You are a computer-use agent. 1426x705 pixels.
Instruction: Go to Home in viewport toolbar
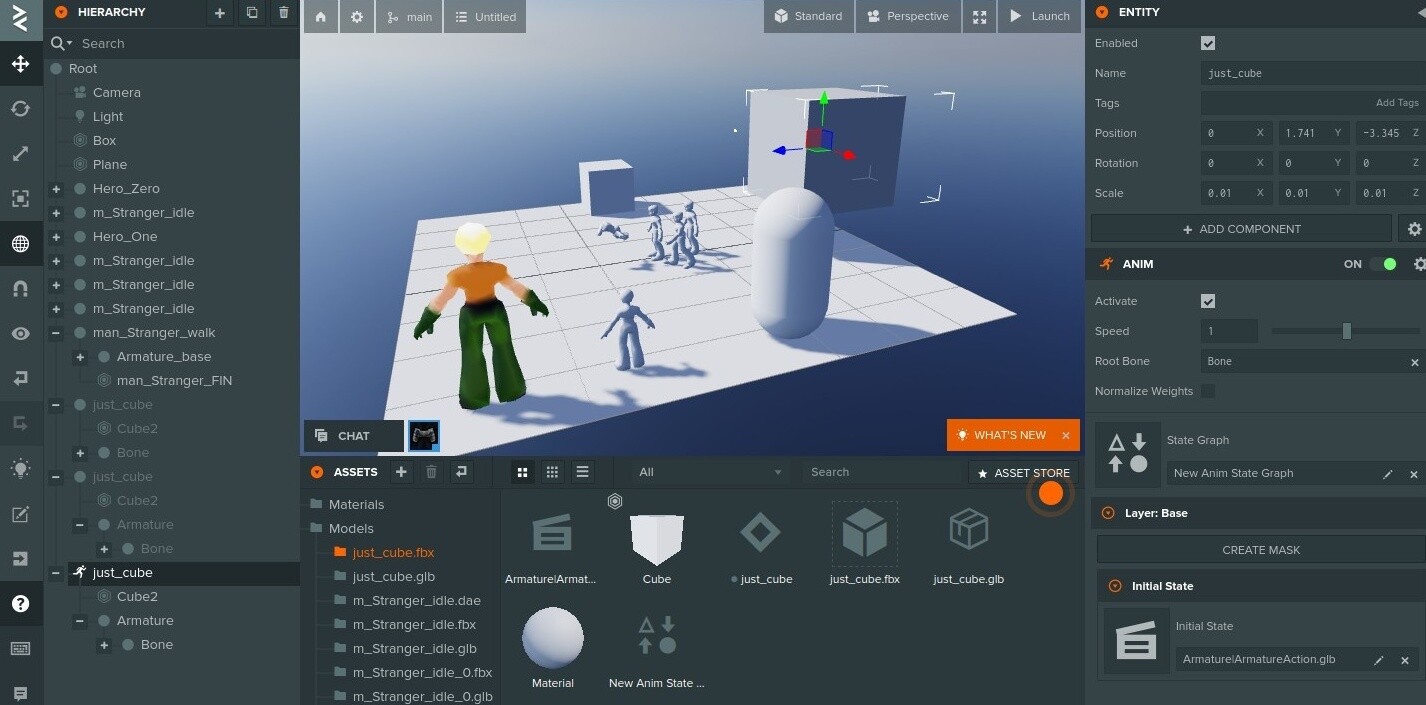pyautogui.click(x=320, y=17)
